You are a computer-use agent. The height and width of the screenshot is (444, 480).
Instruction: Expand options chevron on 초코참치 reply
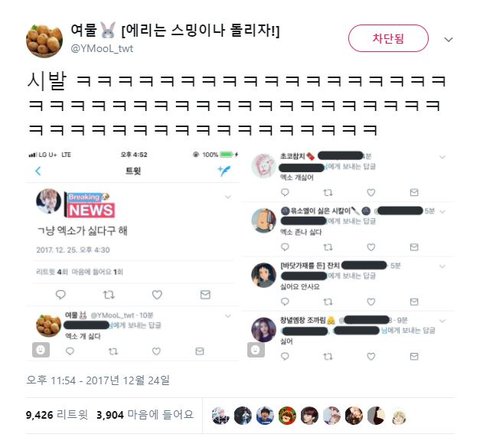[x=442, y=157]
